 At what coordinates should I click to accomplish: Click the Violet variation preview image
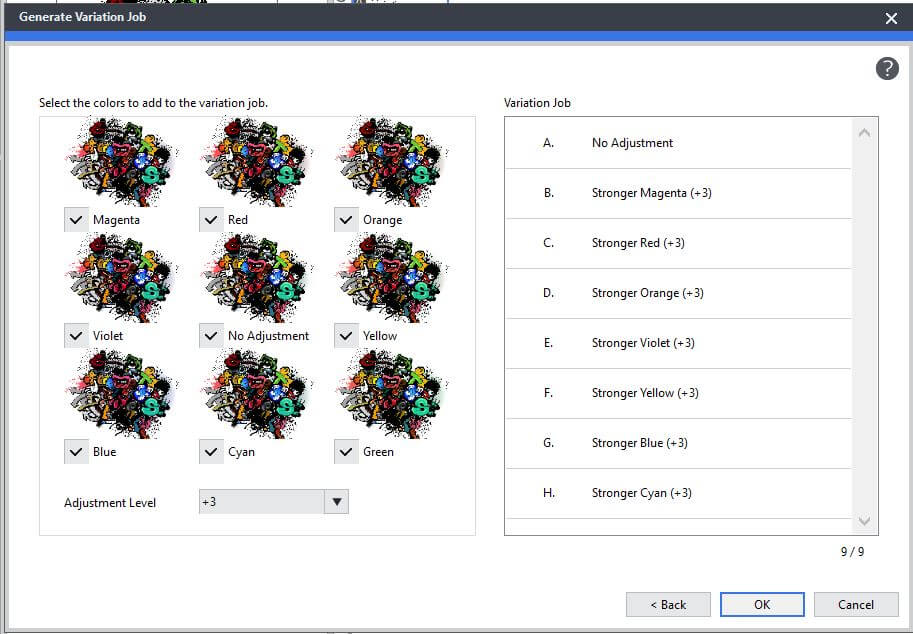pos(122,278)
